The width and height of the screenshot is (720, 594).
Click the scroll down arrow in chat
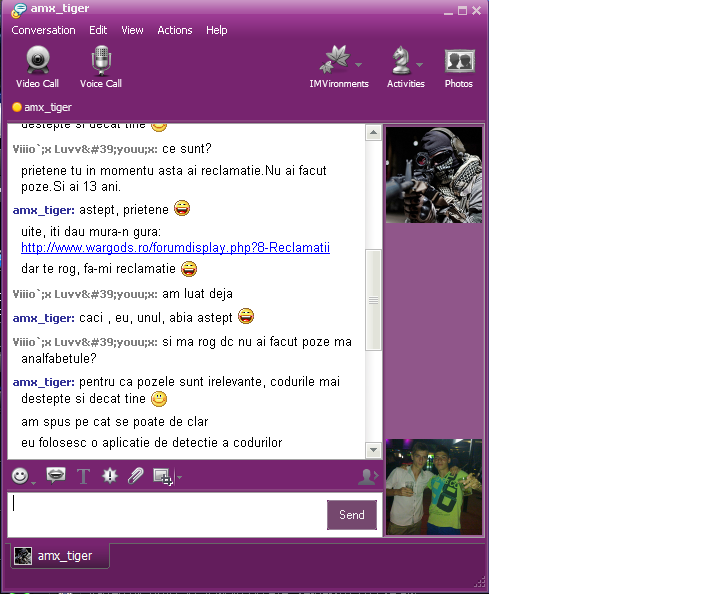(373, 450)
